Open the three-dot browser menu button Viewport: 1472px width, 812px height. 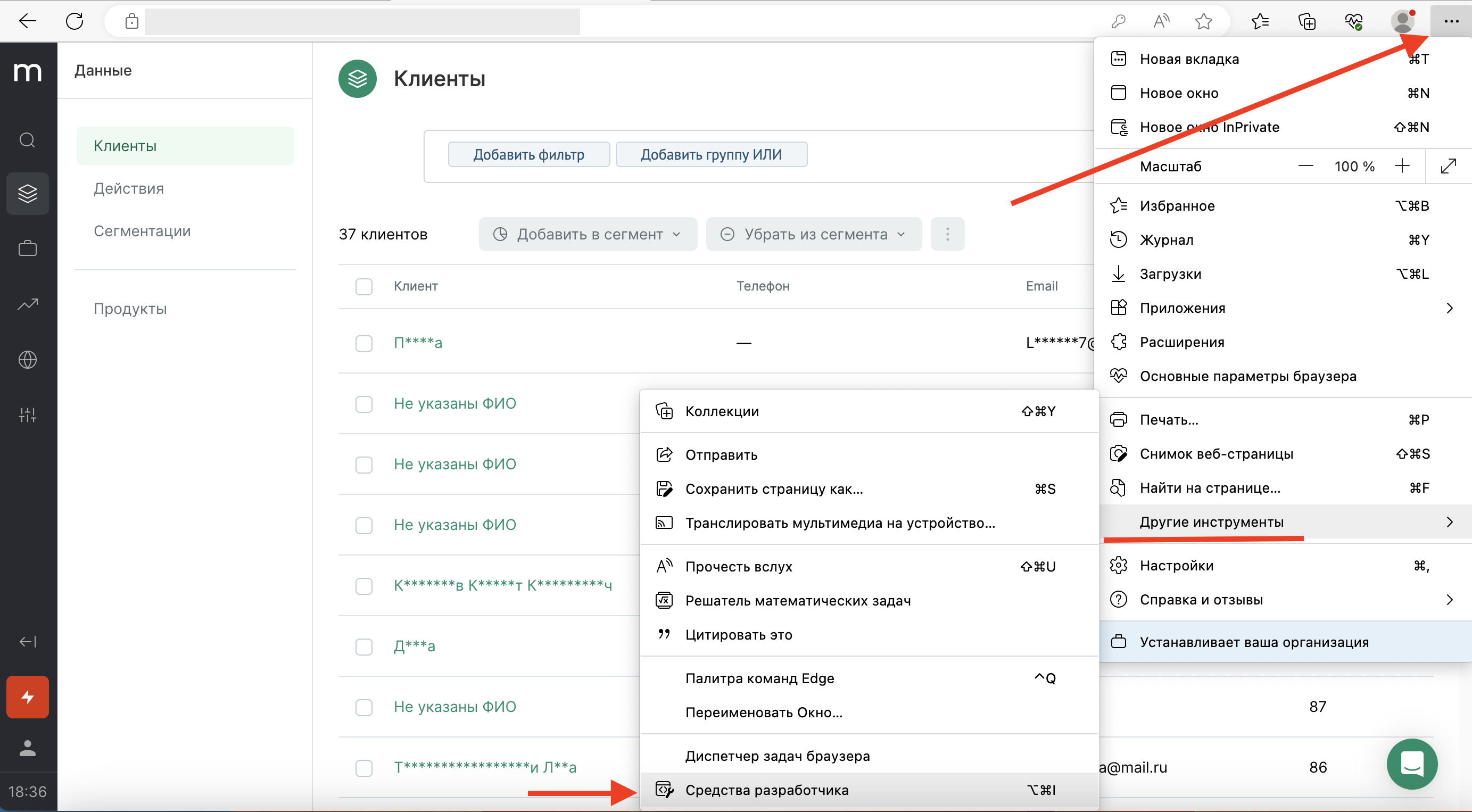(x=1451, y=22)
